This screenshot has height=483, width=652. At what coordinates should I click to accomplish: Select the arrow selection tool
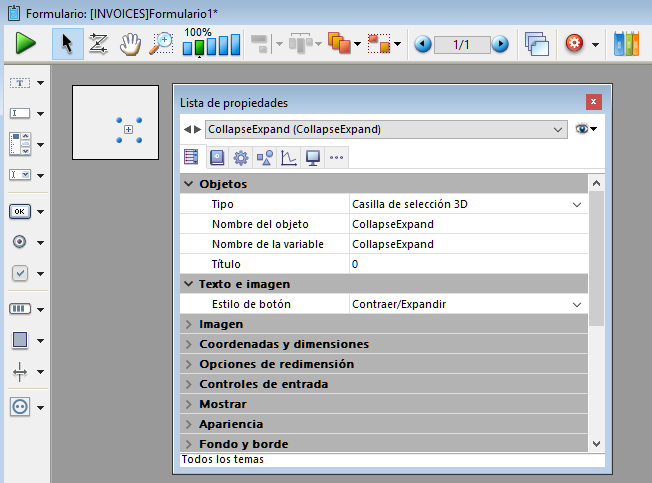click(67, 44)
